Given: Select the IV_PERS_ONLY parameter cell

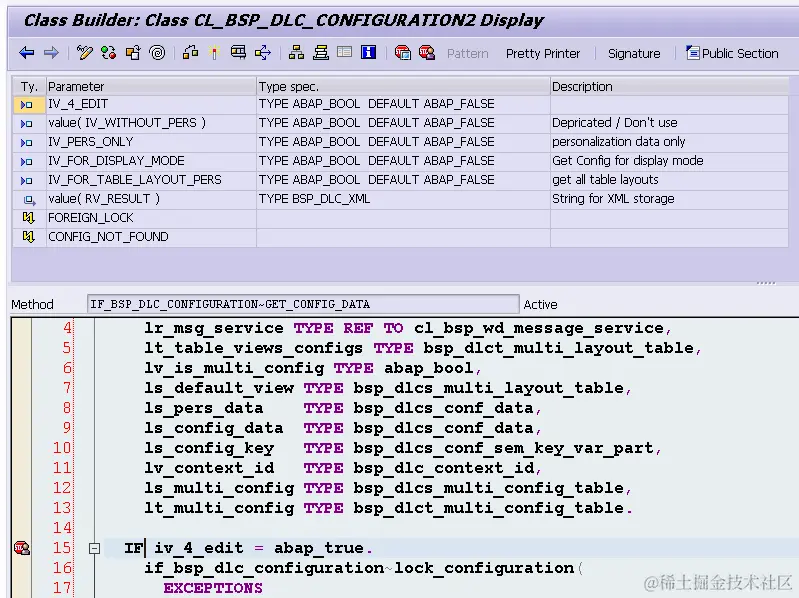Looking at the screenshot, I should 151,142.
